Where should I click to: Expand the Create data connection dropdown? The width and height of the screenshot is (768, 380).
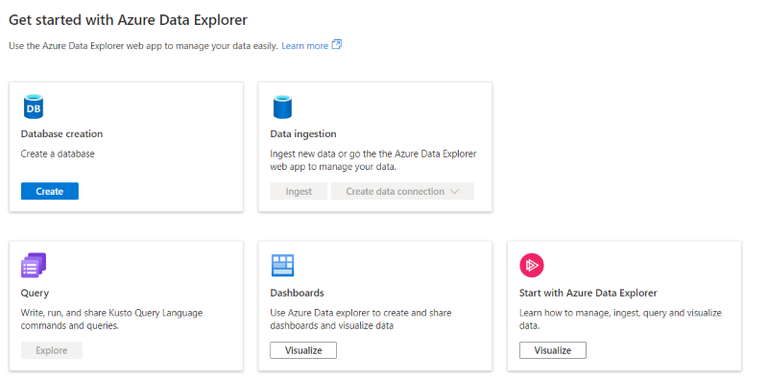coord(402,191)
